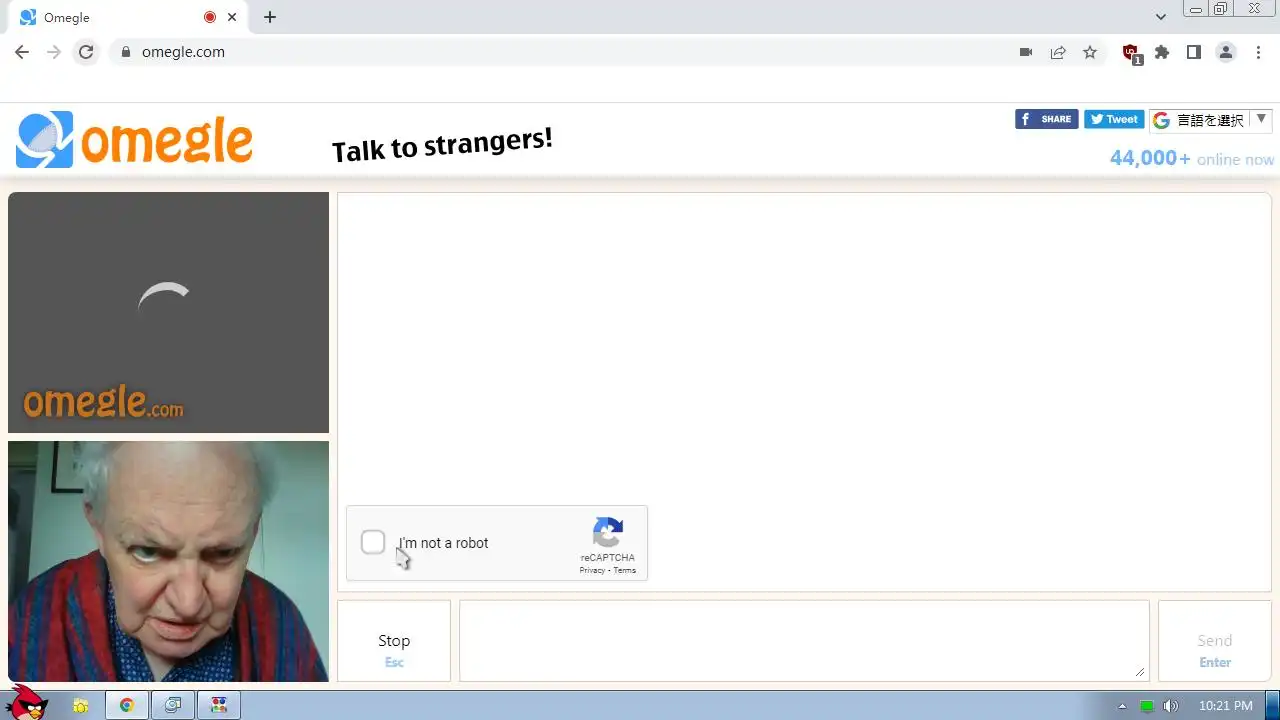
Task: Tweet about Omegle
Action: click(x=1114, y=119)
